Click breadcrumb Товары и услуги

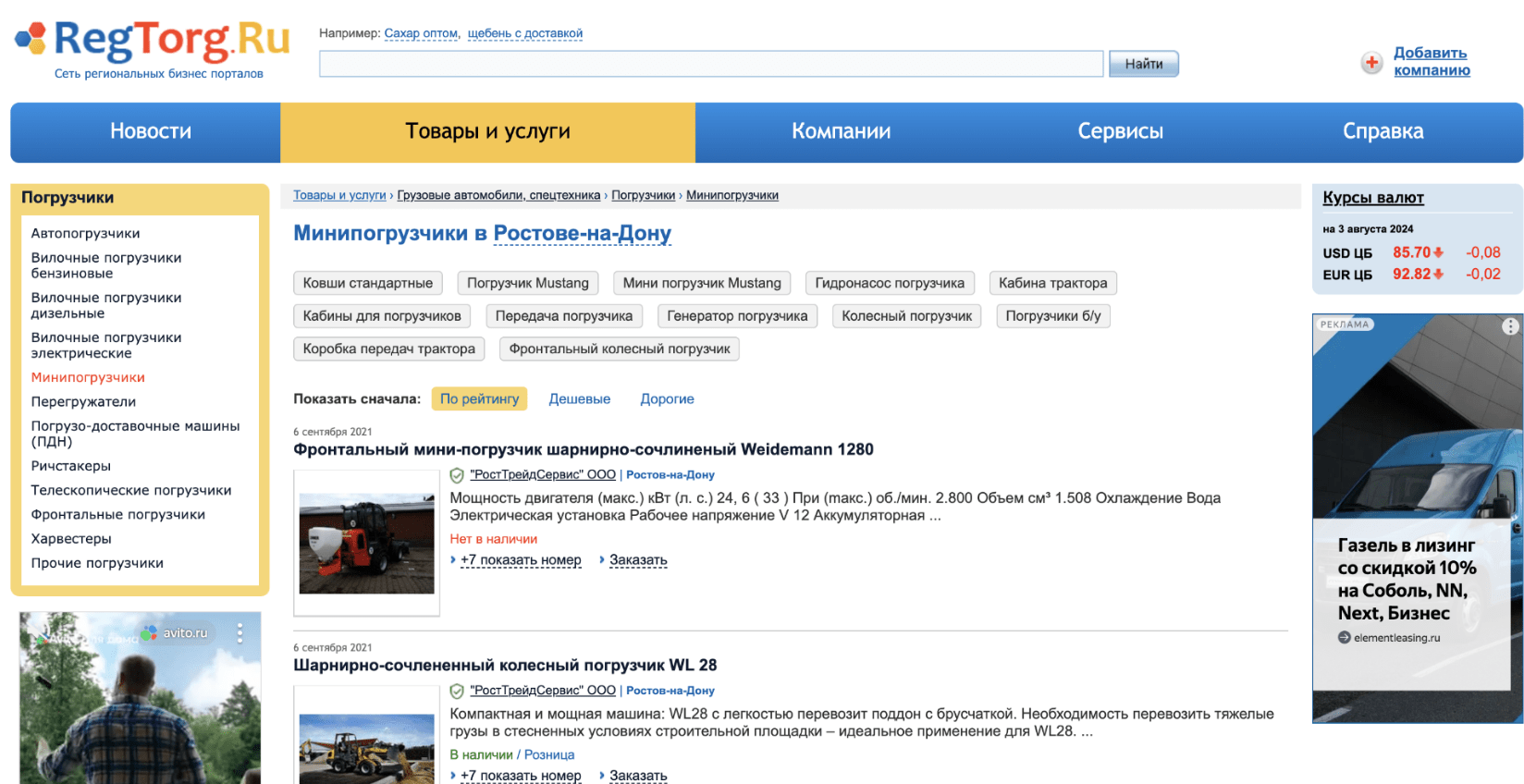(339, 195)
